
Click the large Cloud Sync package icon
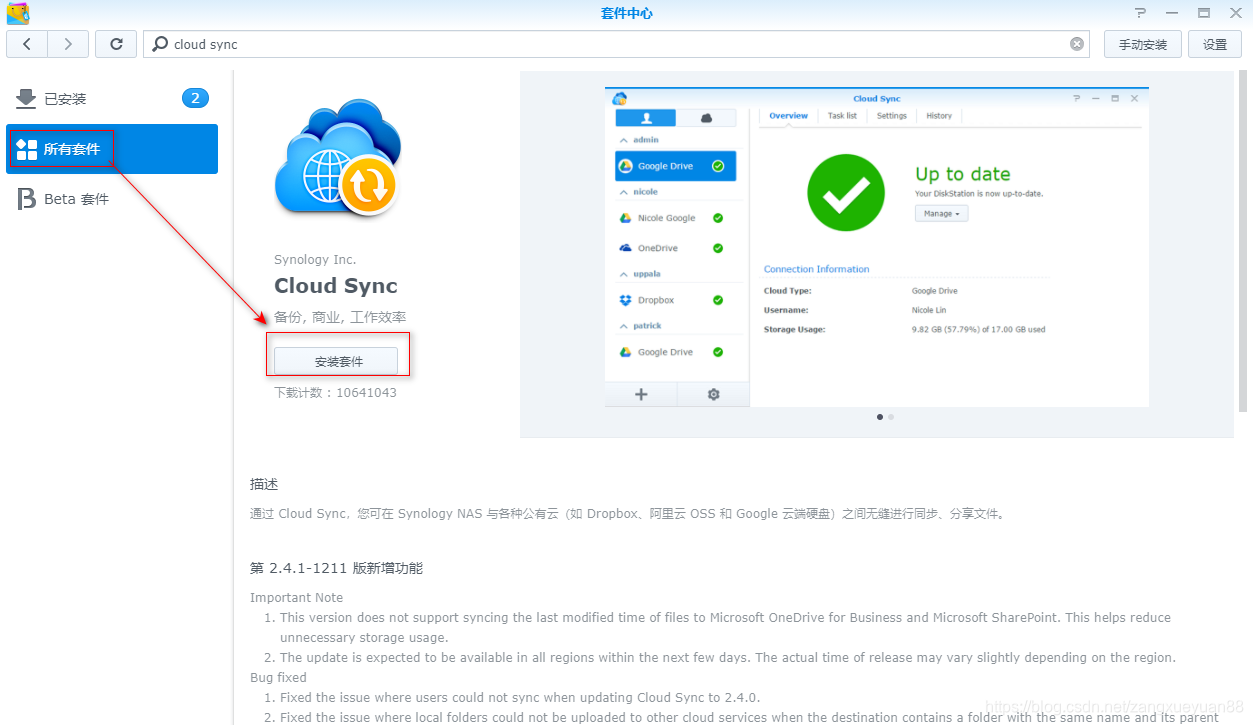338,157
